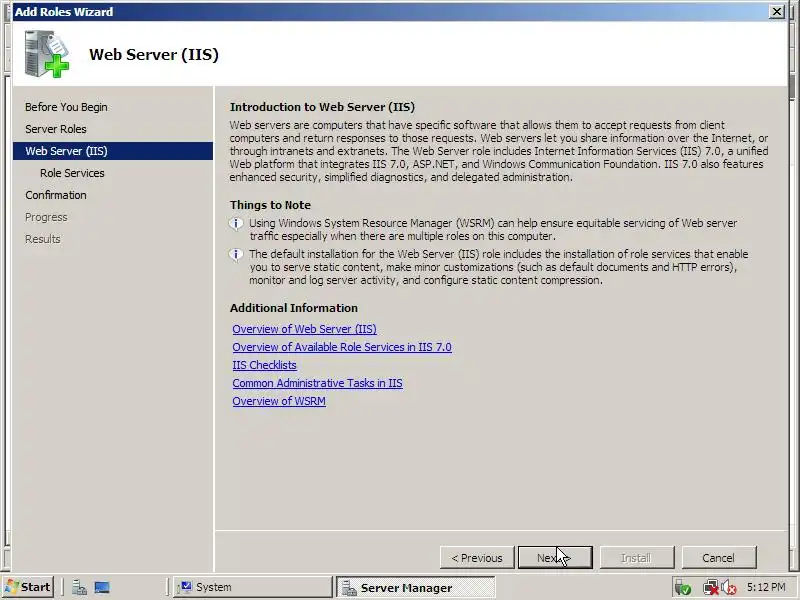Screen dimensions: 800x600
Task: Open the Overview of WSRM link
Action: 279,401
